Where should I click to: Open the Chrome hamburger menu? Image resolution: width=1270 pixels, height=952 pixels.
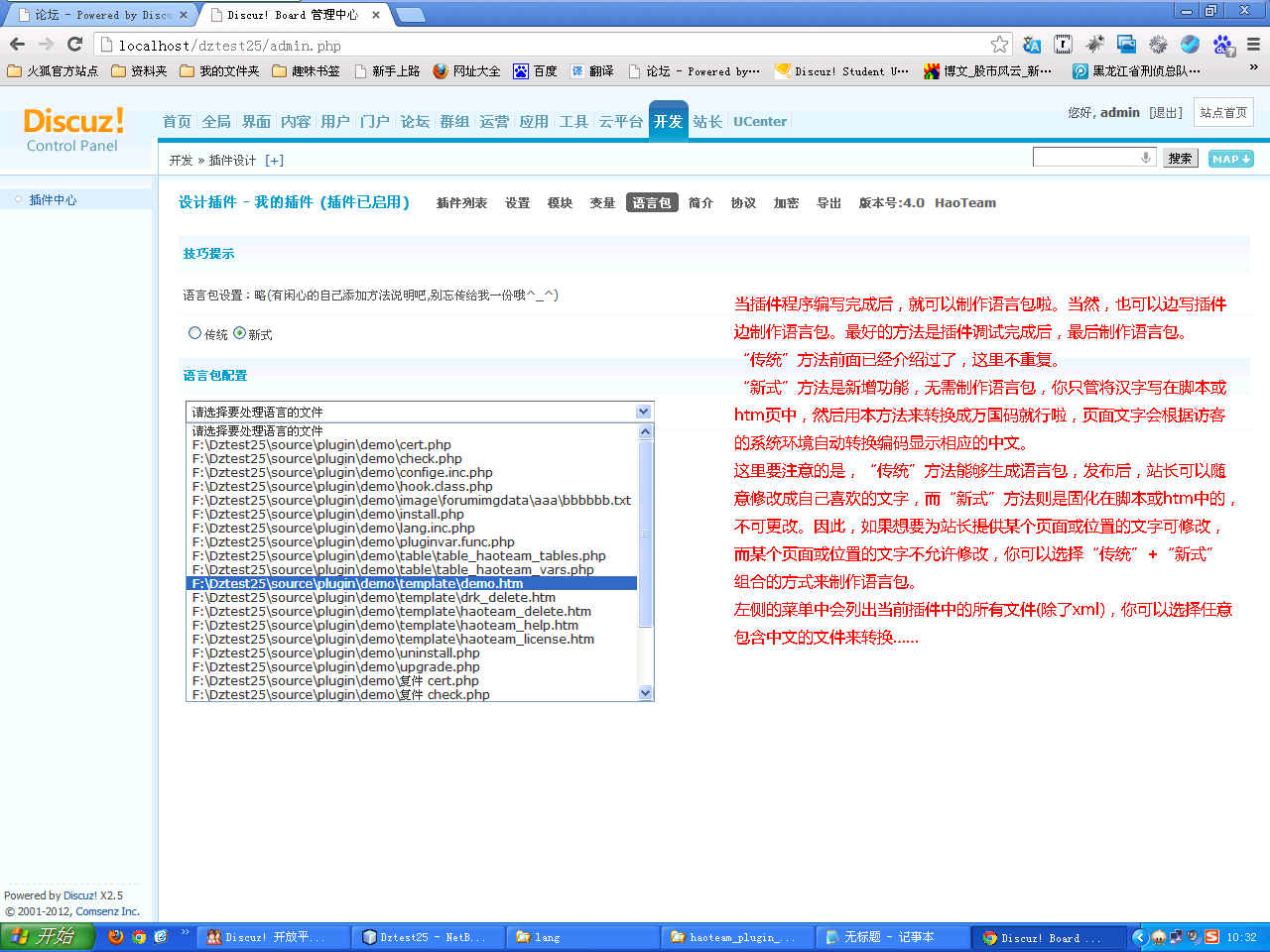point(1253,45)
